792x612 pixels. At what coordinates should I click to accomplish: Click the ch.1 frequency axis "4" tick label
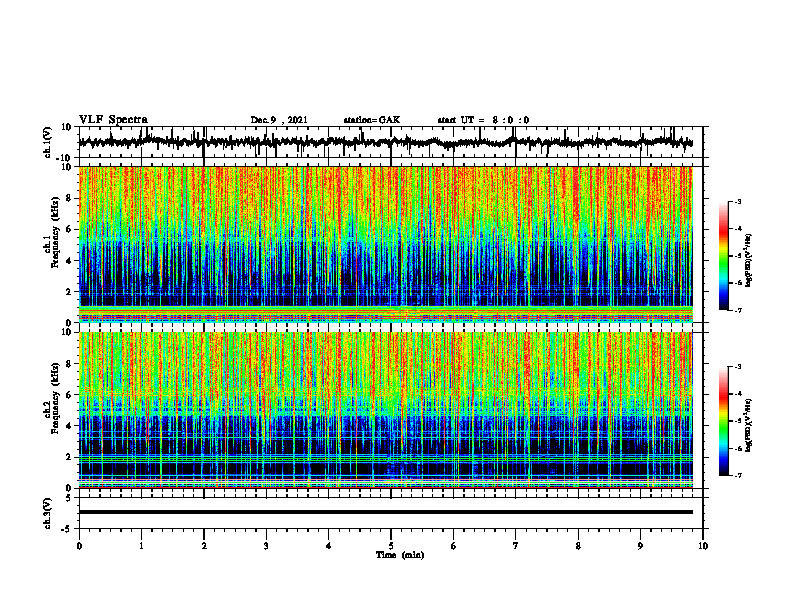pyautogui.click(x=70, y=261)
